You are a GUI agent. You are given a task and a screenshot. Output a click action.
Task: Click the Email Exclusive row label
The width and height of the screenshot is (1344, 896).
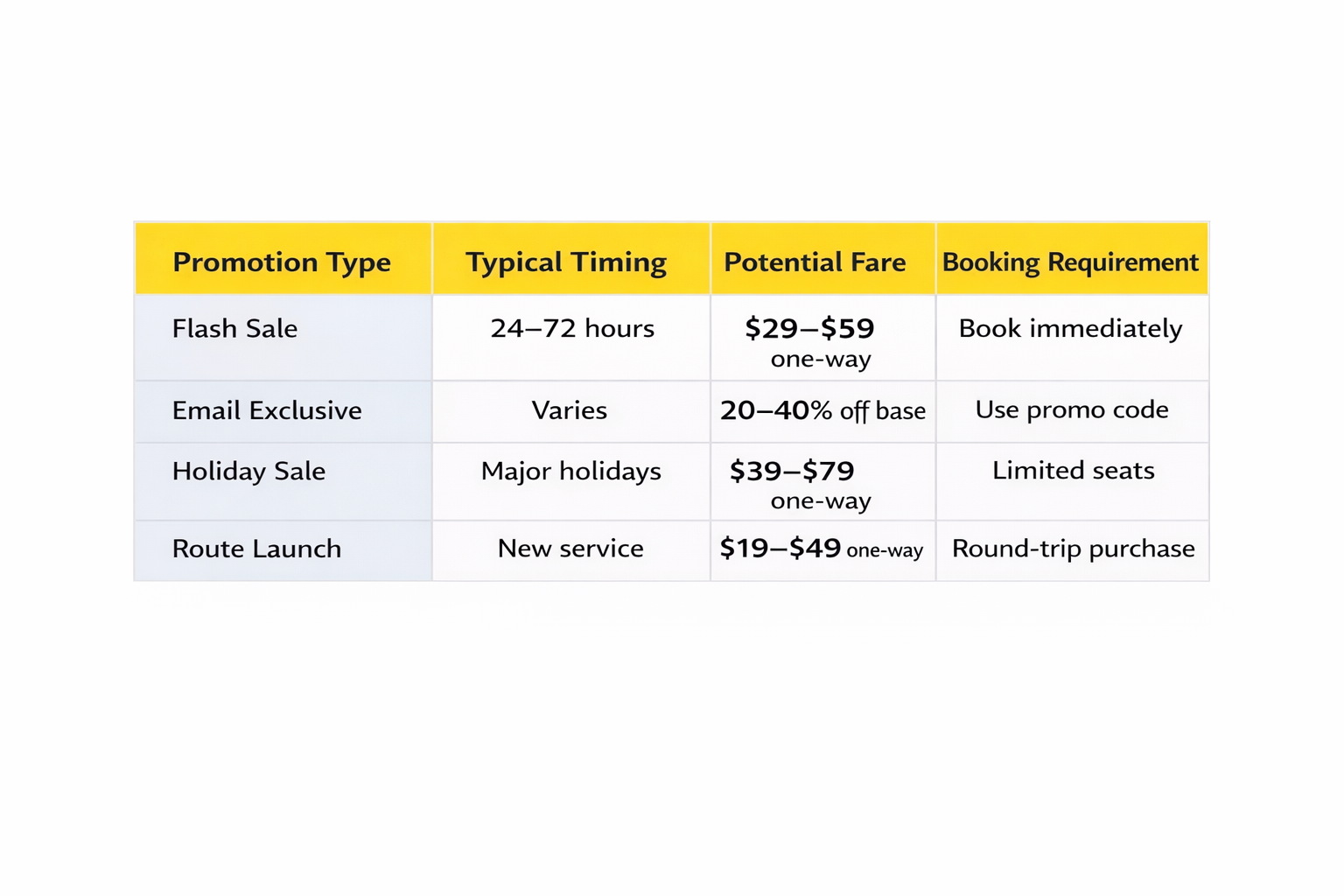[x=267, y=410]
